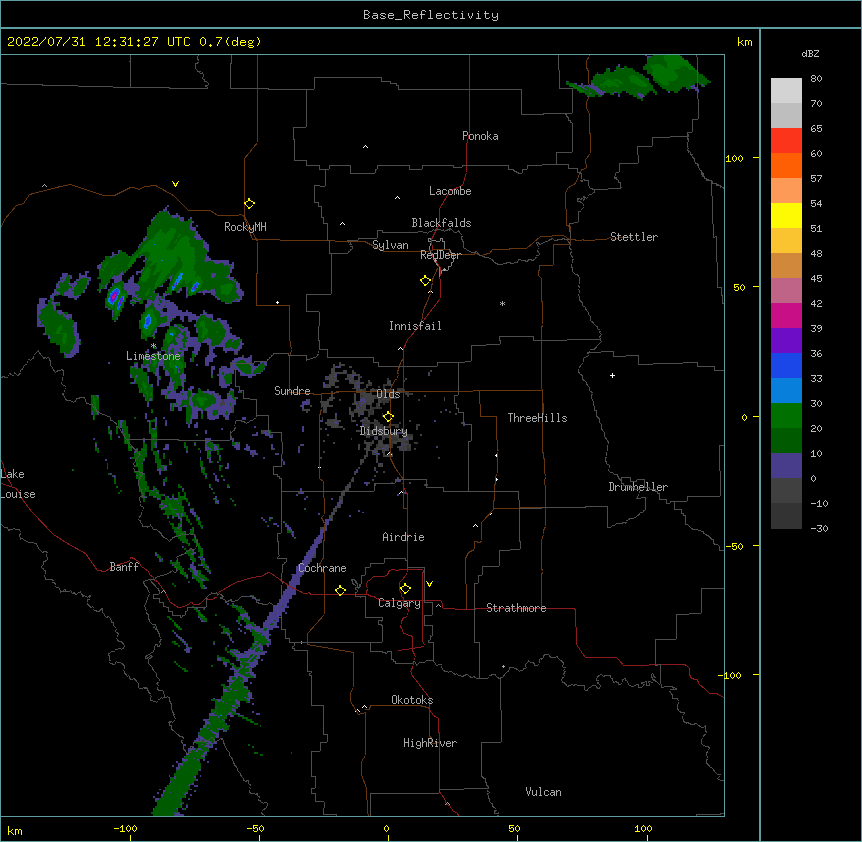The image size is (862, 842).
Task: Select the Strathmore label
Action: pos(516,608)
